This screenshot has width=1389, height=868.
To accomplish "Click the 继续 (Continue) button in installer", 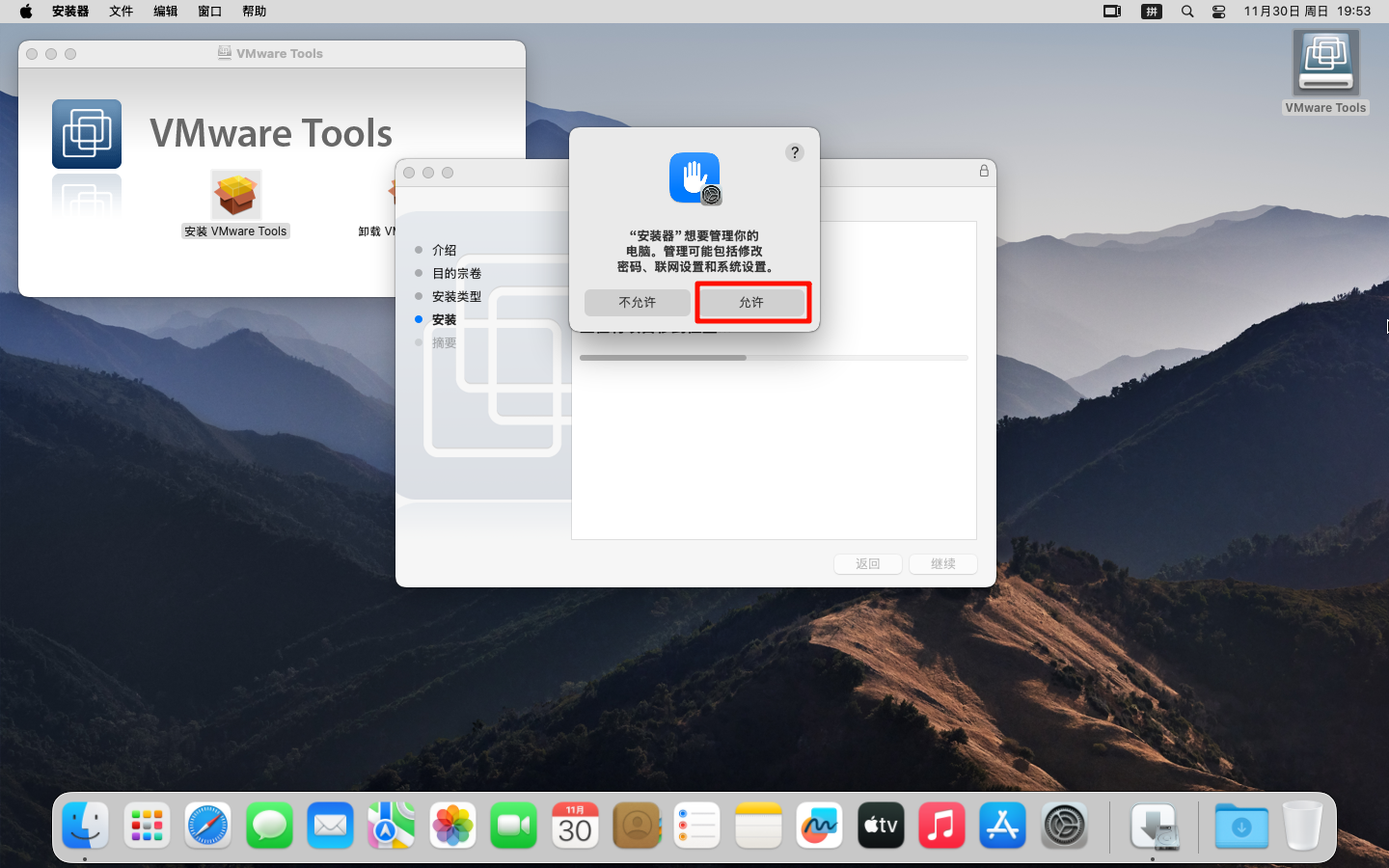I will tap(943, 564).
